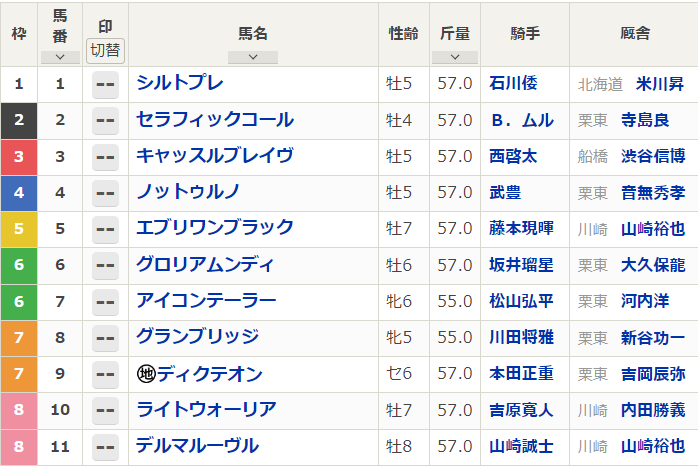The image size is (698, 467).
Task: Toggle the mark box for グランブリッジ
Action: [105, 338]
